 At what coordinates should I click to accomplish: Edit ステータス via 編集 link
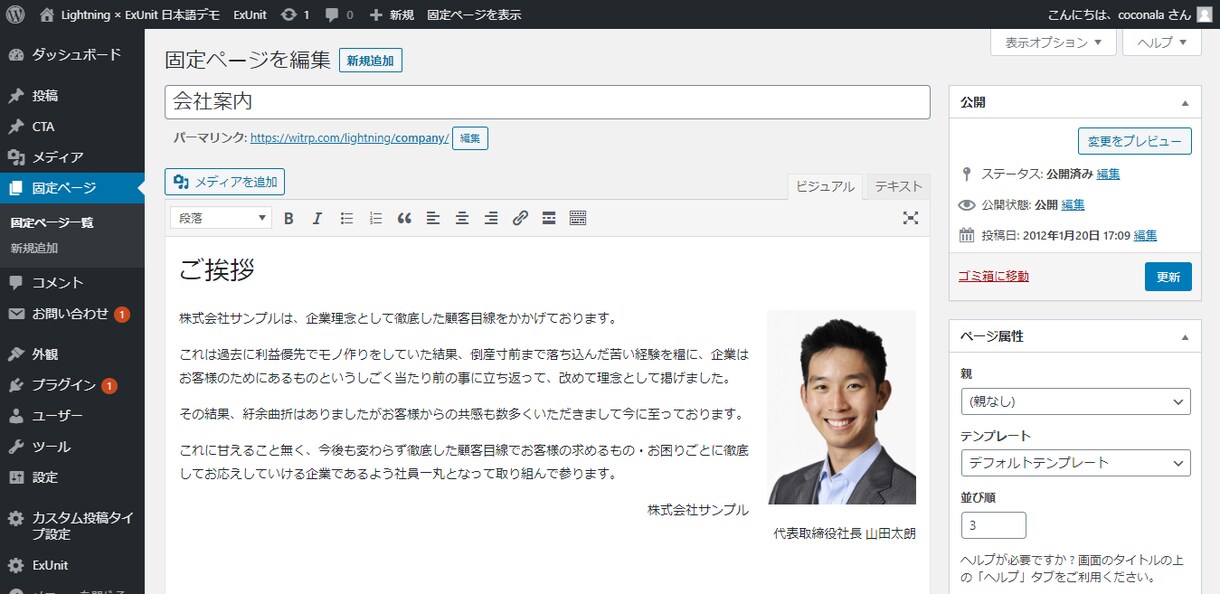[1108, 174]
